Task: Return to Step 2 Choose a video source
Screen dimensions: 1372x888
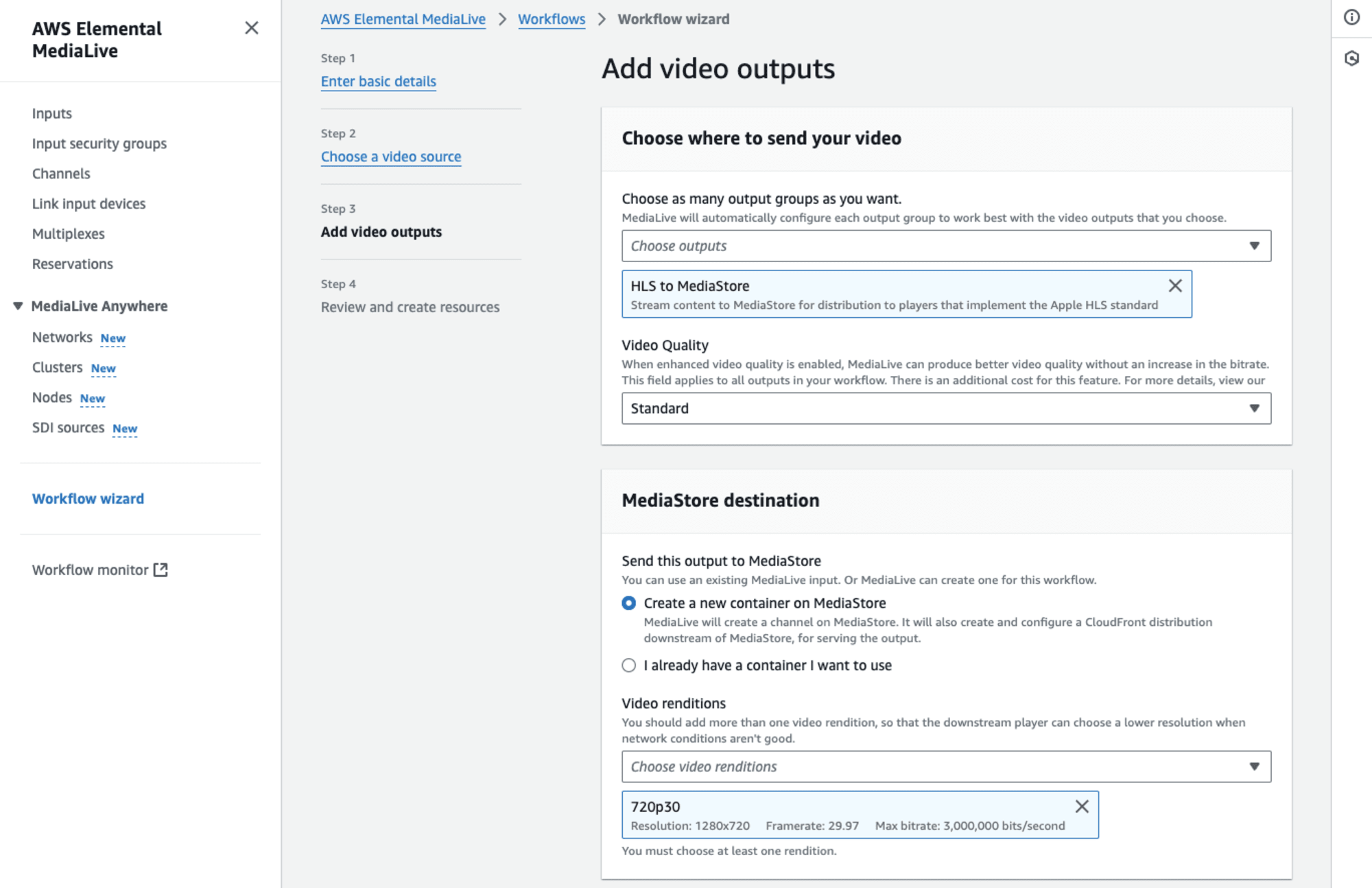Action: (391, 157)
